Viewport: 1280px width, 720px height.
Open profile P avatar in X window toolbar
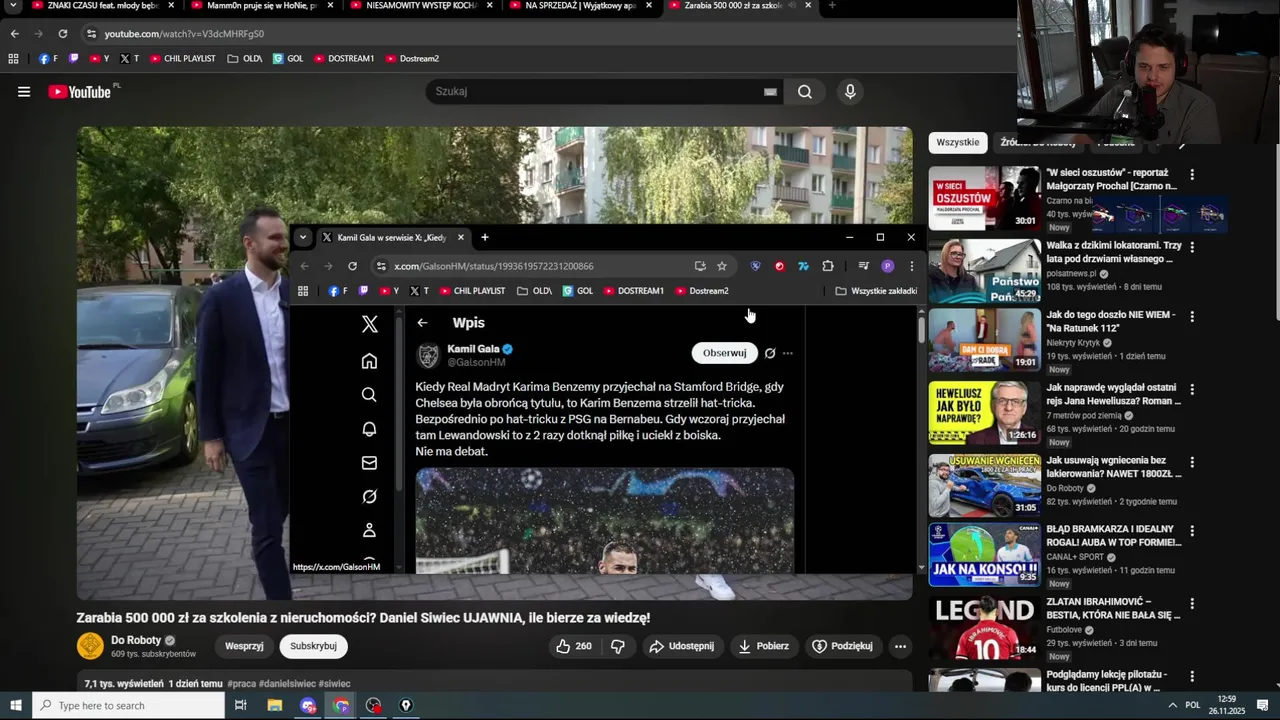[x=887, y=266]
